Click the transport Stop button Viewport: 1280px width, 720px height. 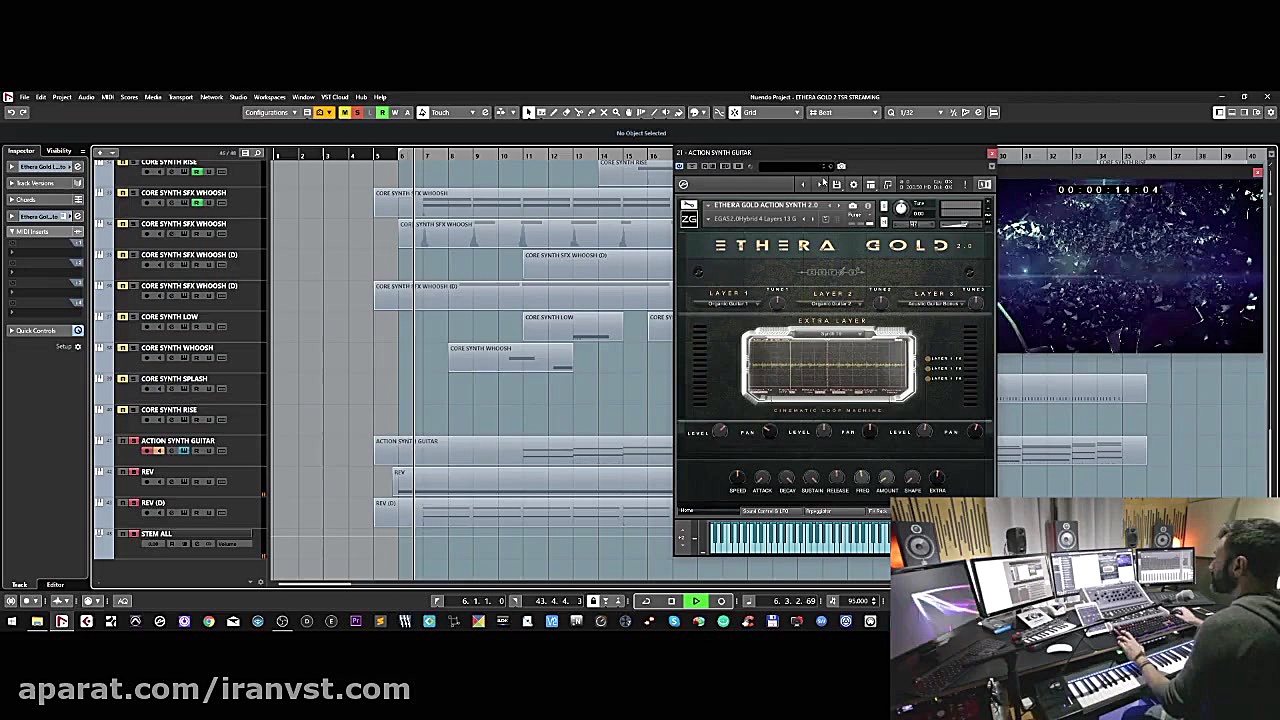(671, 601)
